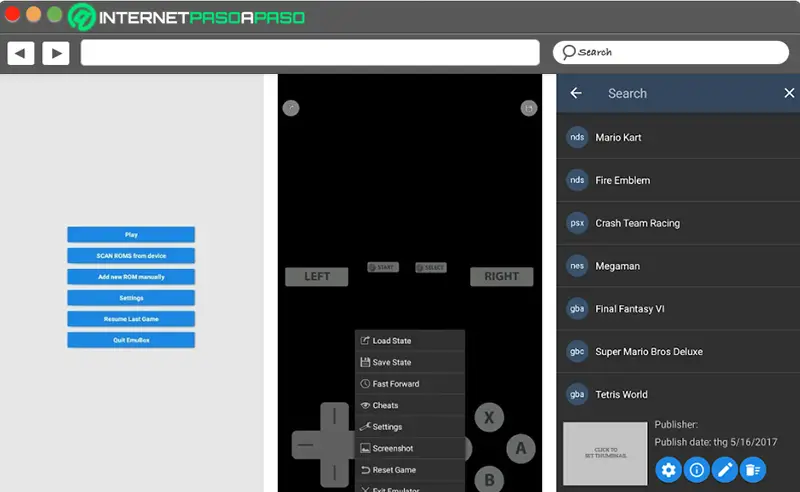
Task: Open Cheats from the emulator menu
Action: (x=410, y=405)
